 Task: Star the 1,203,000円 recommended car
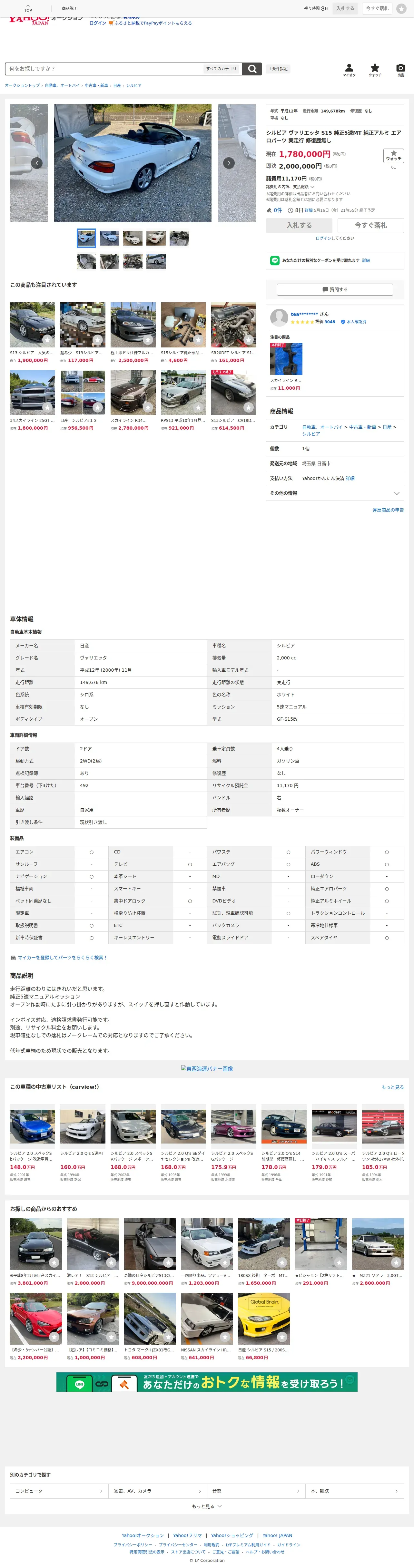click(225, 1262)
